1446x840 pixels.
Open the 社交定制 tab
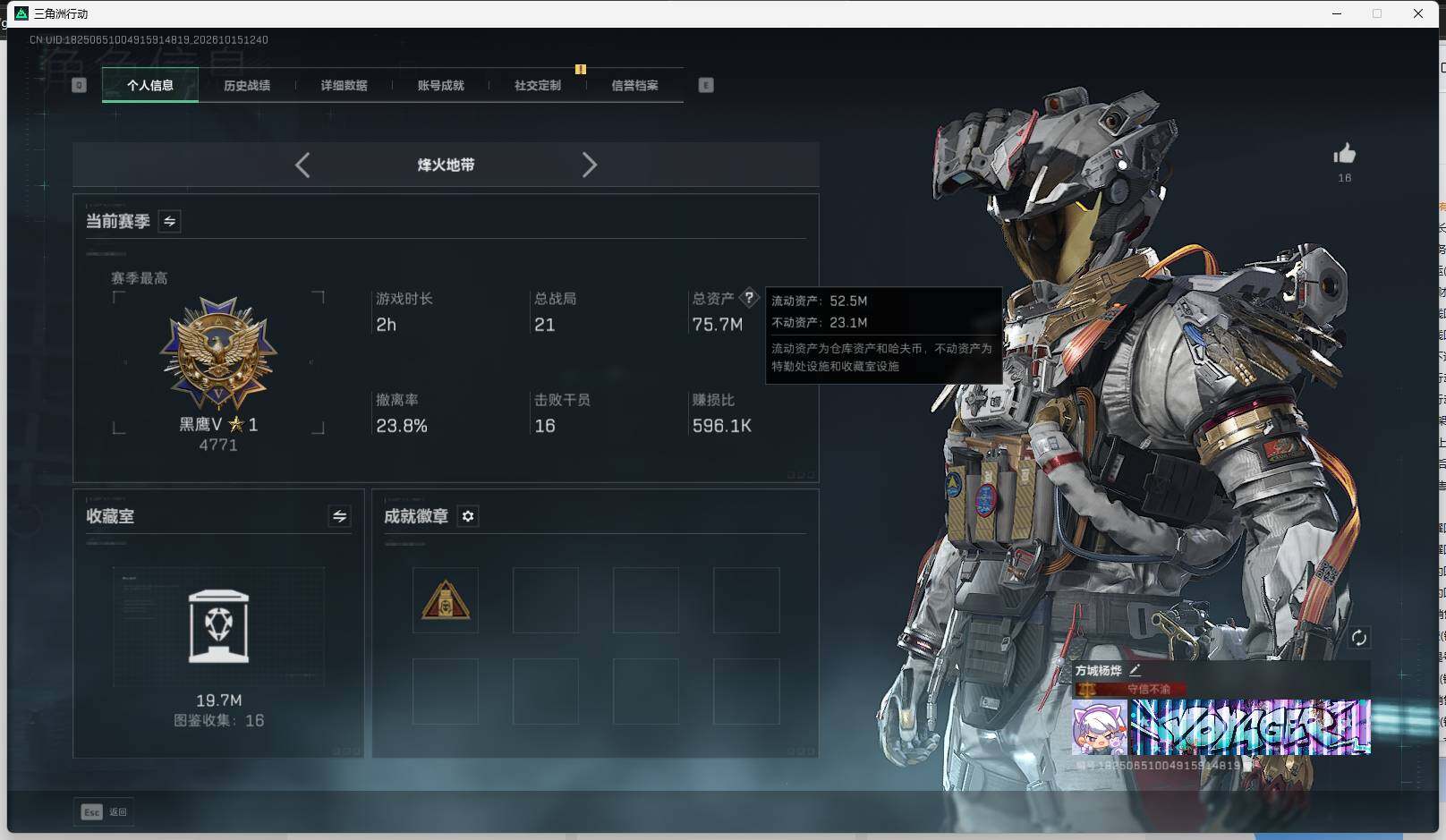[537, 85]
